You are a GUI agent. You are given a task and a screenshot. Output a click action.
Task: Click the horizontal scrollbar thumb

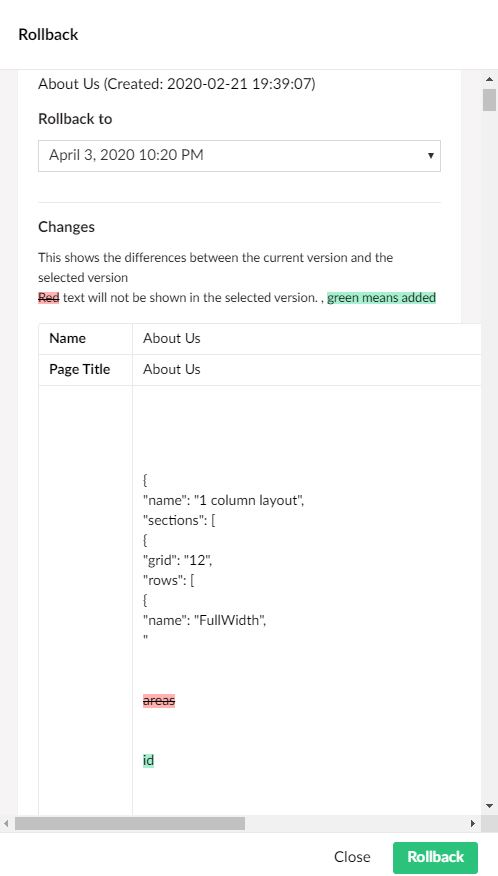130,823
